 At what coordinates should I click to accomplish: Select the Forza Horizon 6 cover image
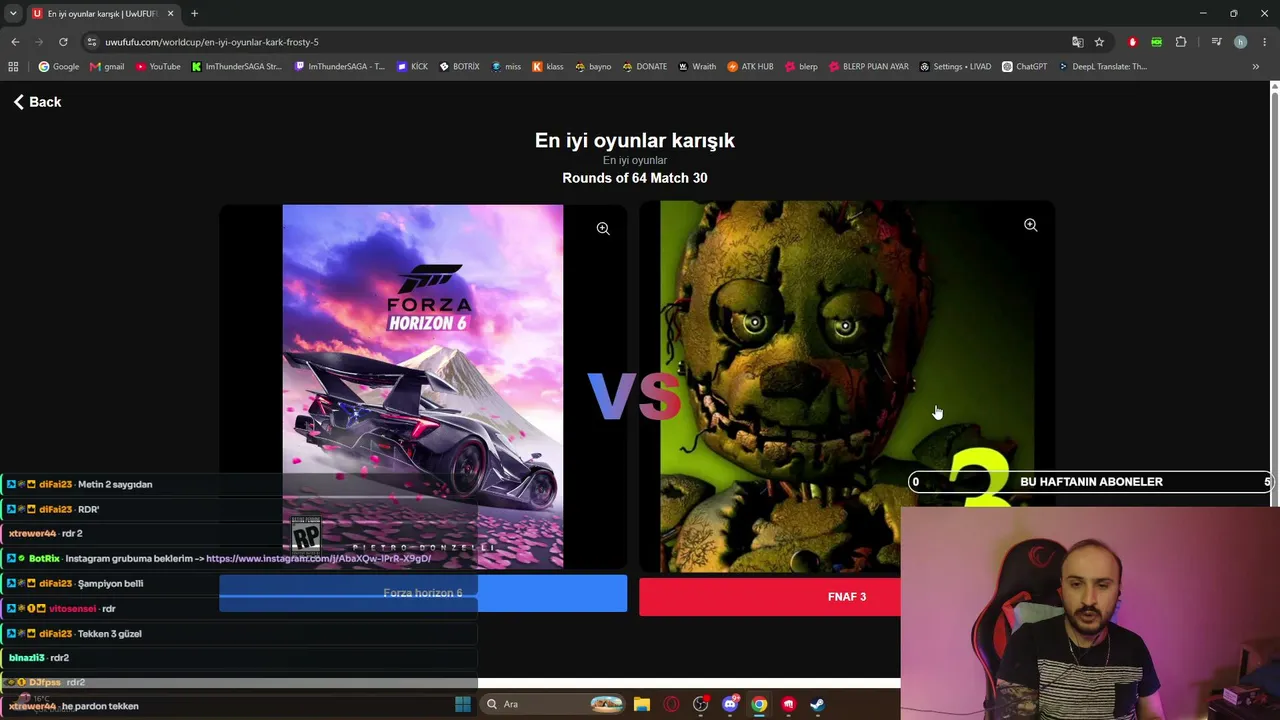click(x=423, y=387)
